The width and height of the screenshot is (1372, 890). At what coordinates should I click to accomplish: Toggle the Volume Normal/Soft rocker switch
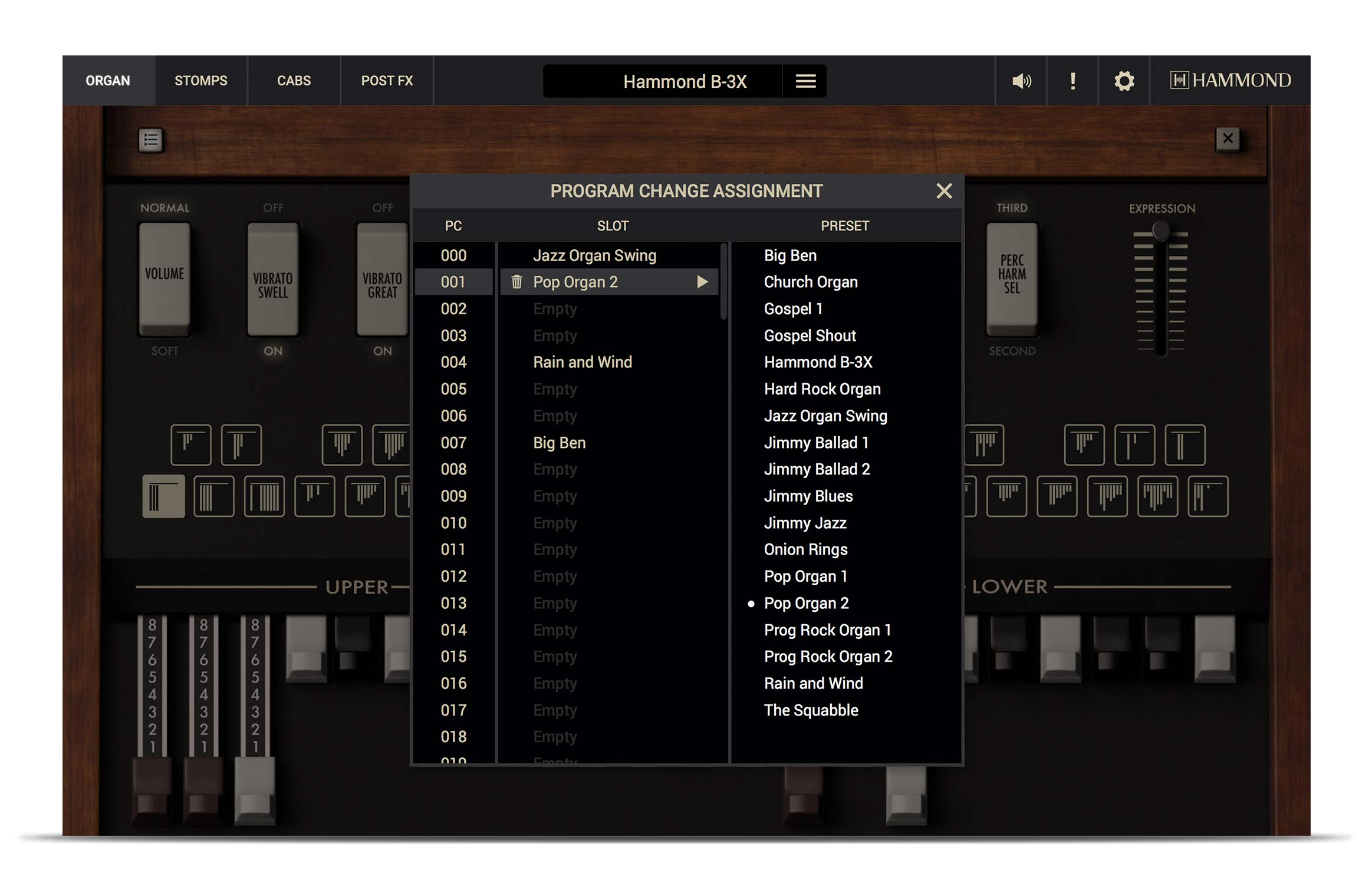tap(164, 278)
